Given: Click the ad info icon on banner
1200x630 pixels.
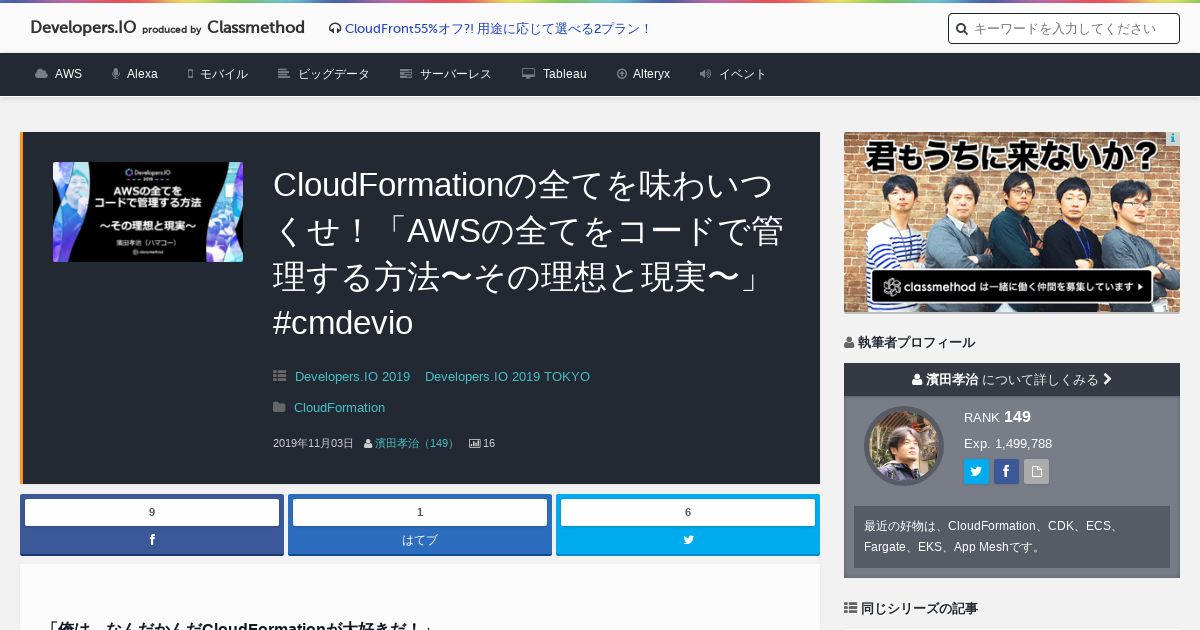Looking at the screenshot, I should pos(1173,138).
